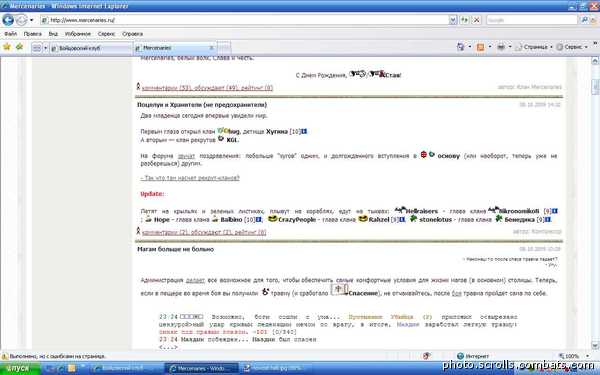The width and height of the screenshot is (600, 375).
Task: Follow the link about рекрут-кланов
Action: pyautogui.click(x=190, y=178)
